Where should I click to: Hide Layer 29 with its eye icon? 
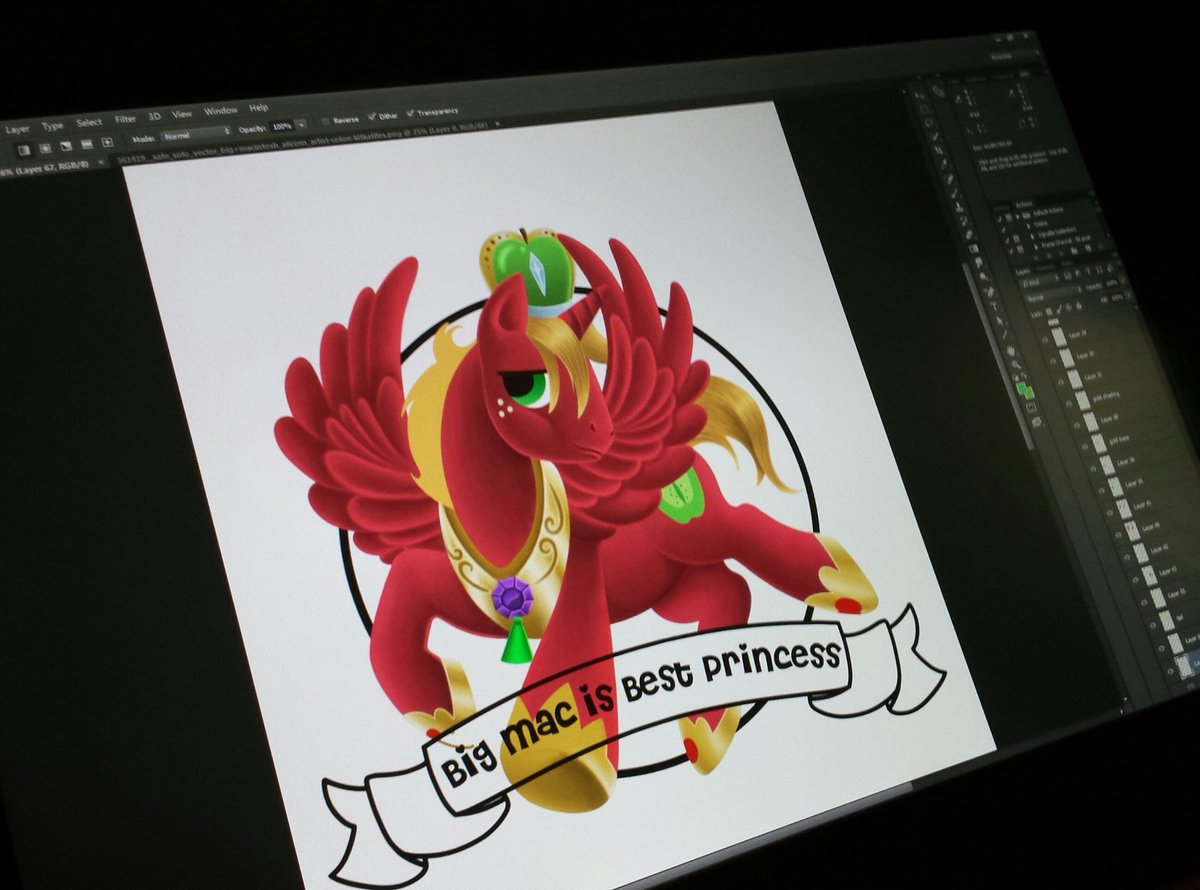pyautogui.click(x=1045, y=340)
